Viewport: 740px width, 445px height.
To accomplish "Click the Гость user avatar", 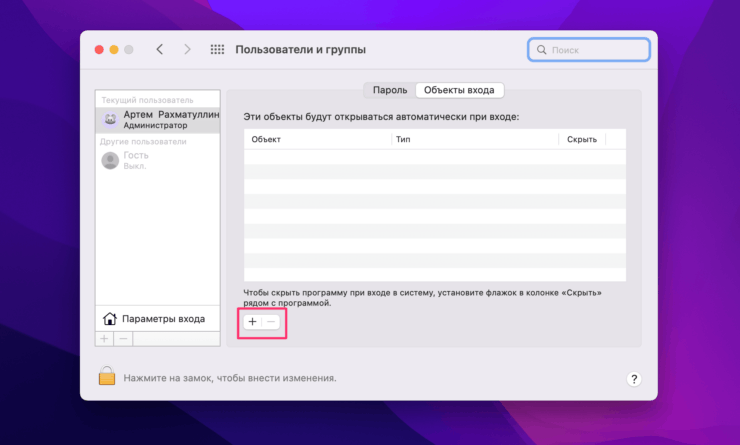I will 110,160.
